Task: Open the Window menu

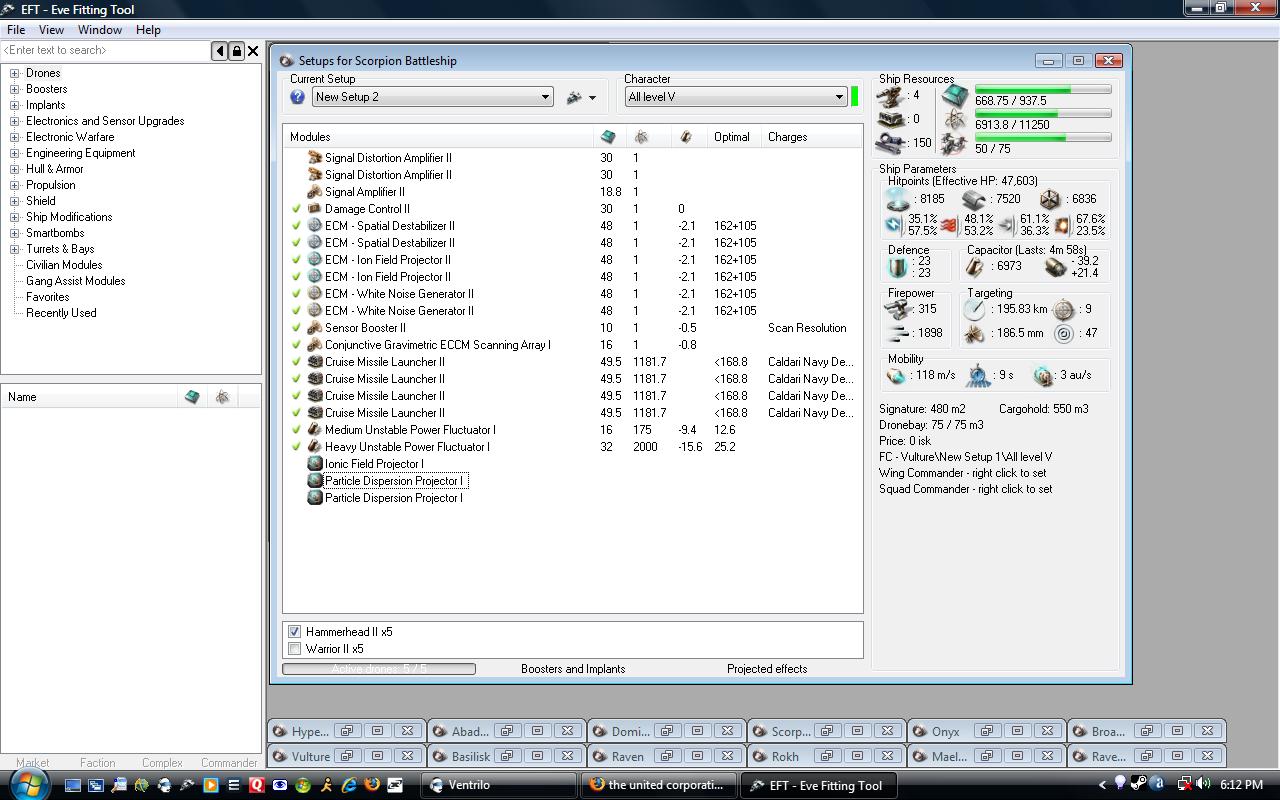Action: click(100, 30)
